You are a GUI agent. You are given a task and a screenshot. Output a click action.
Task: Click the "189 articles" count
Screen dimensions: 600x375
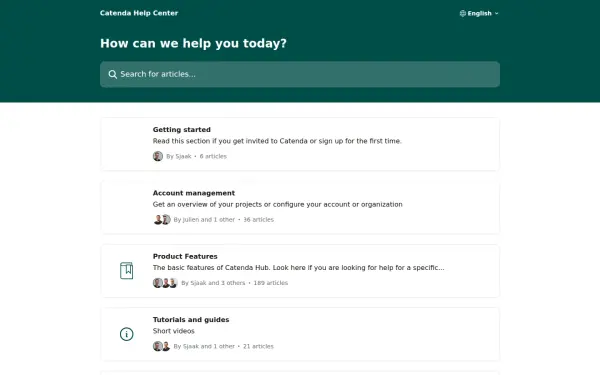(x=271, y=283)
